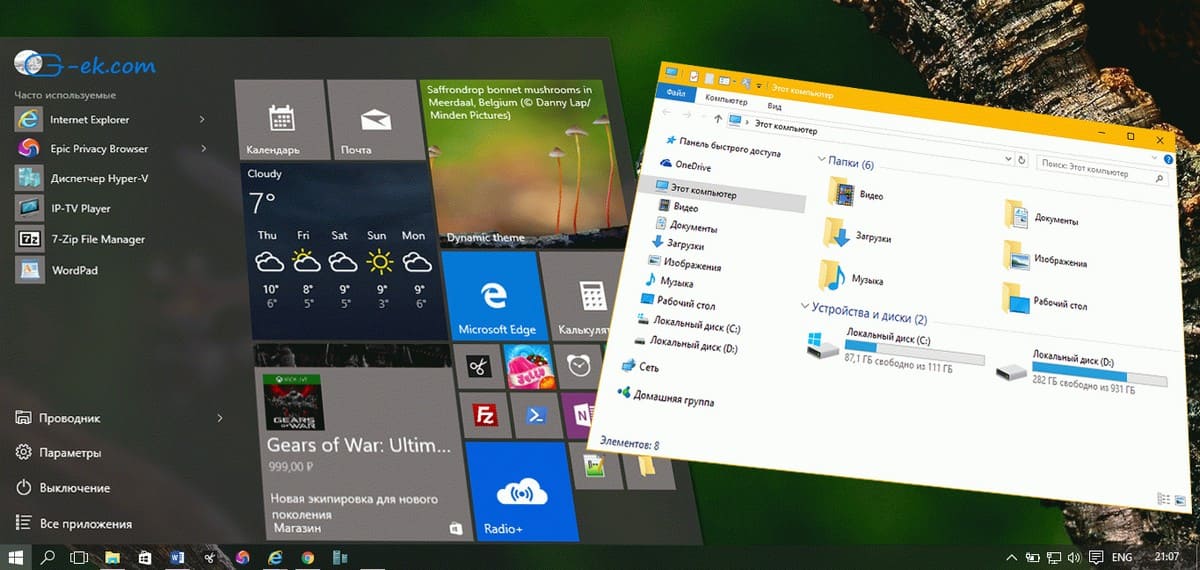
Task: Open the OneNote tile
Action: (x=581, y=415)
